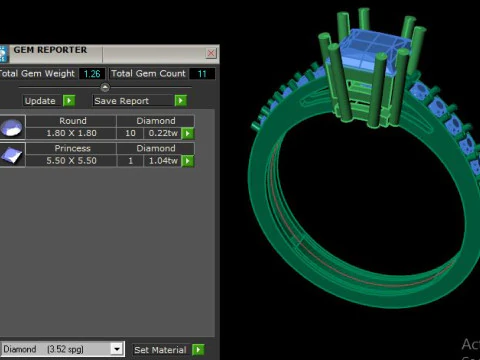Click the Update button

pos(43,101)
